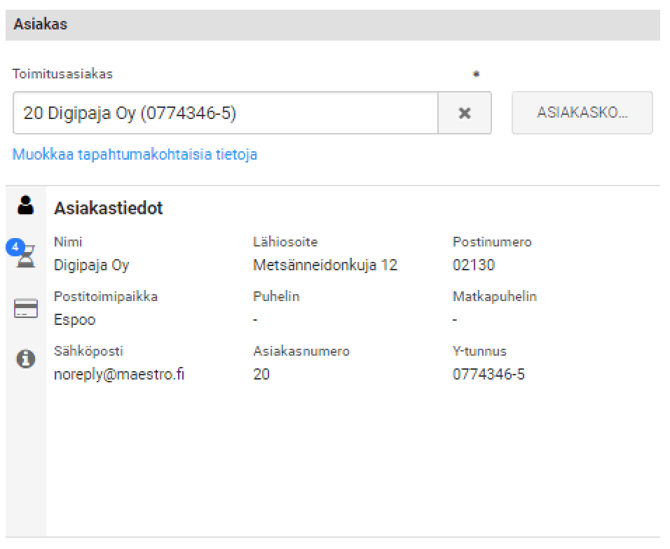This screenshot has width=670, height=549.
Task: Click the Postinumero label
Action: pos(492,242)
